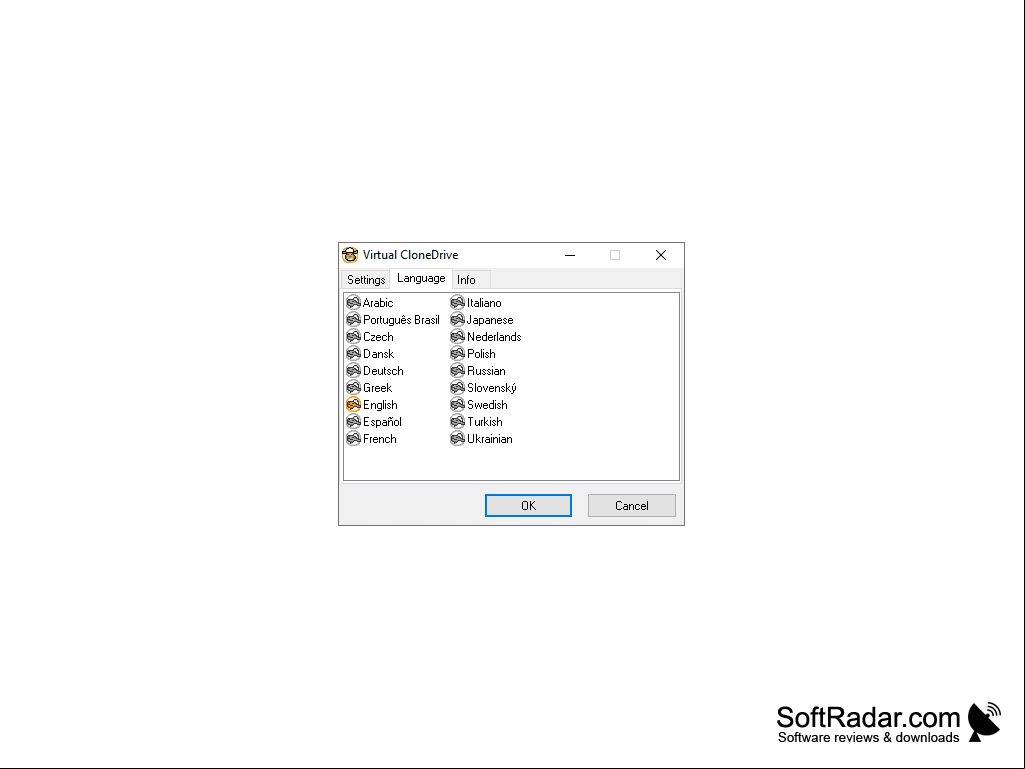Click the sheep icon beside Russian
The width and height of the screenshot is (1025, 769).
[x=458, y=370]
